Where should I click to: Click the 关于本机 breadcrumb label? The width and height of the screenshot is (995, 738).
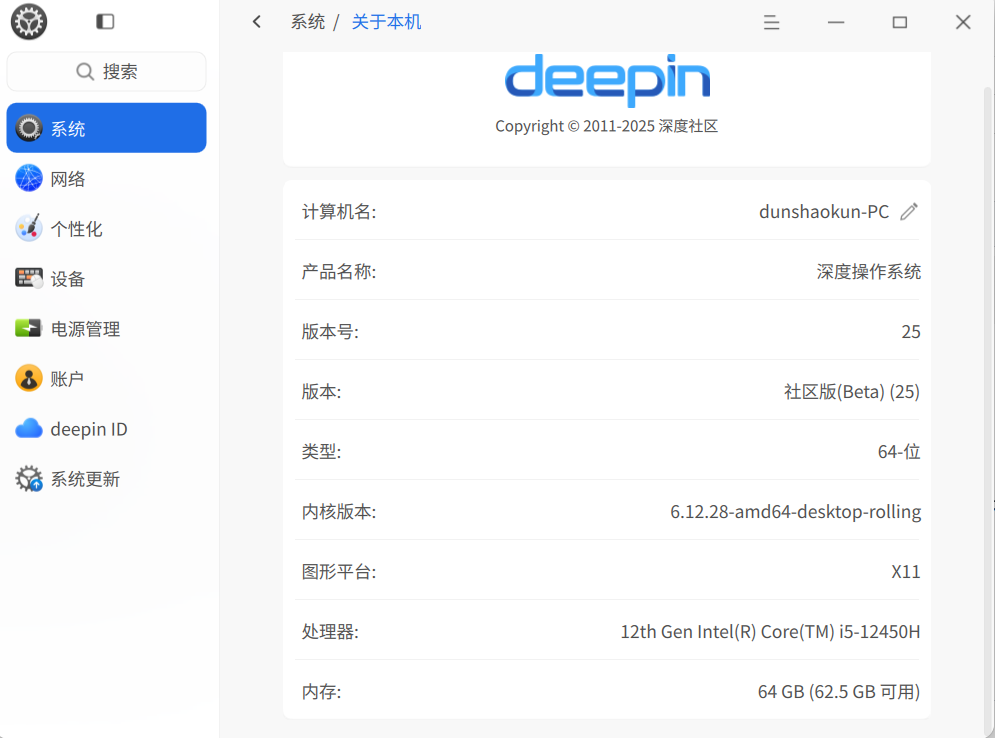pyautogui.click(x=386, y=22)
